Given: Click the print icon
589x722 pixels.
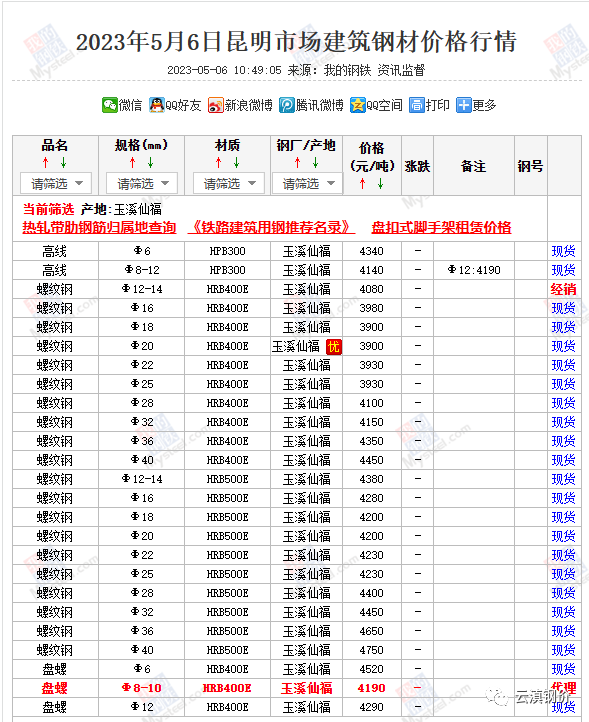Looking at the screenshot, I should point(416,105).
